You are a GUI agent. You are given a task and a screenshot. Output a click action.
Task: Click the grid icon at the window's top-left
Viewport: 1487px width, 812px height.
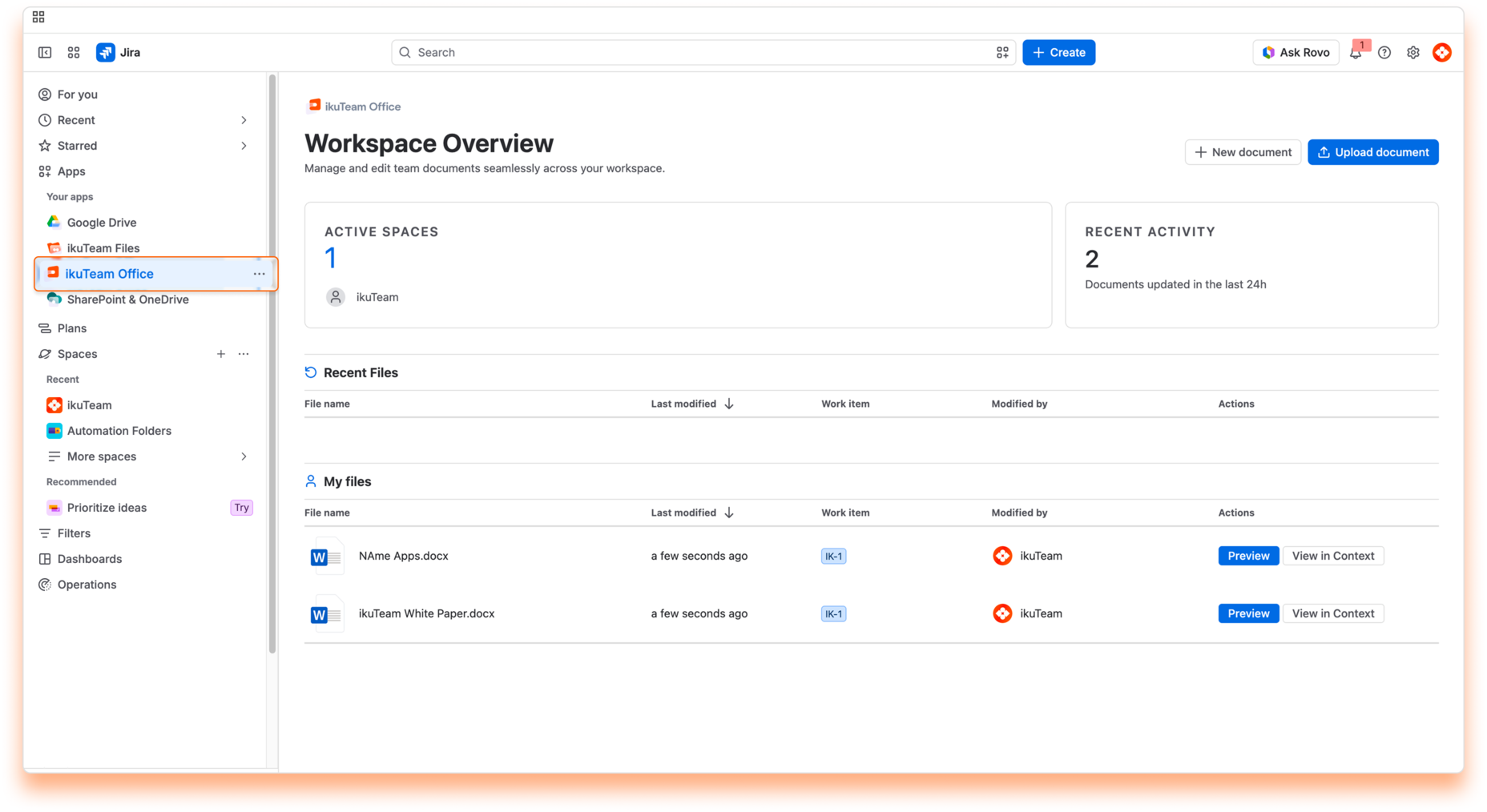pyautogui.click(x=38, y=17)
